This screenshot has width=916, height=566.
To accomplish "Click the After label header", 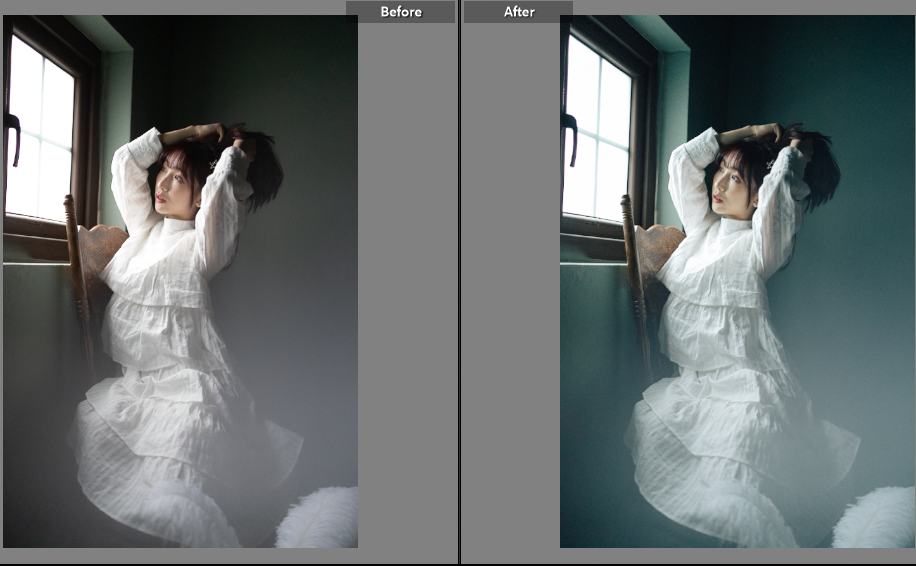I will pyautogui.click(x=518, y=12).
